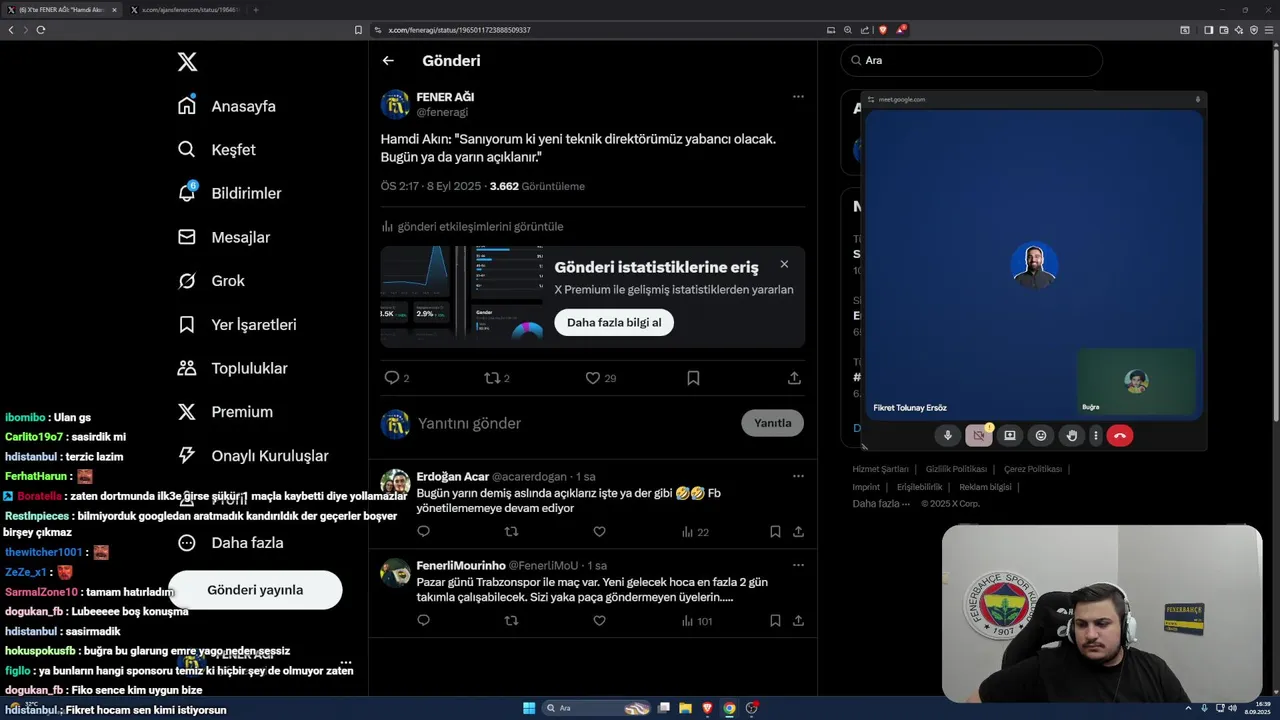Click Hizmet Şartları footer link
Viewport: 1280px width, 720px height.
click(880, 469)
